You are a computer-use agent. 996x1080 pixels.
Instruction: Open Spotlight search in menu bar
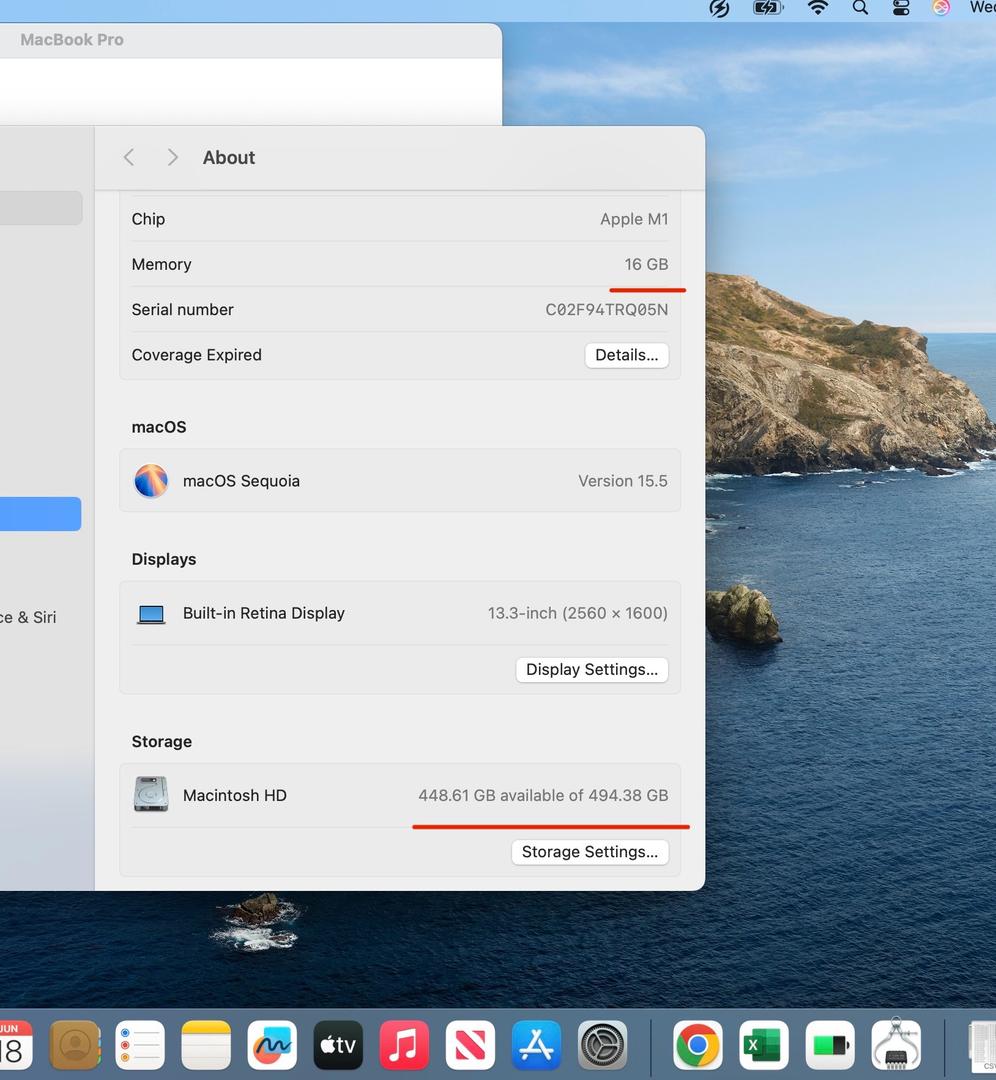pos(860,9)
